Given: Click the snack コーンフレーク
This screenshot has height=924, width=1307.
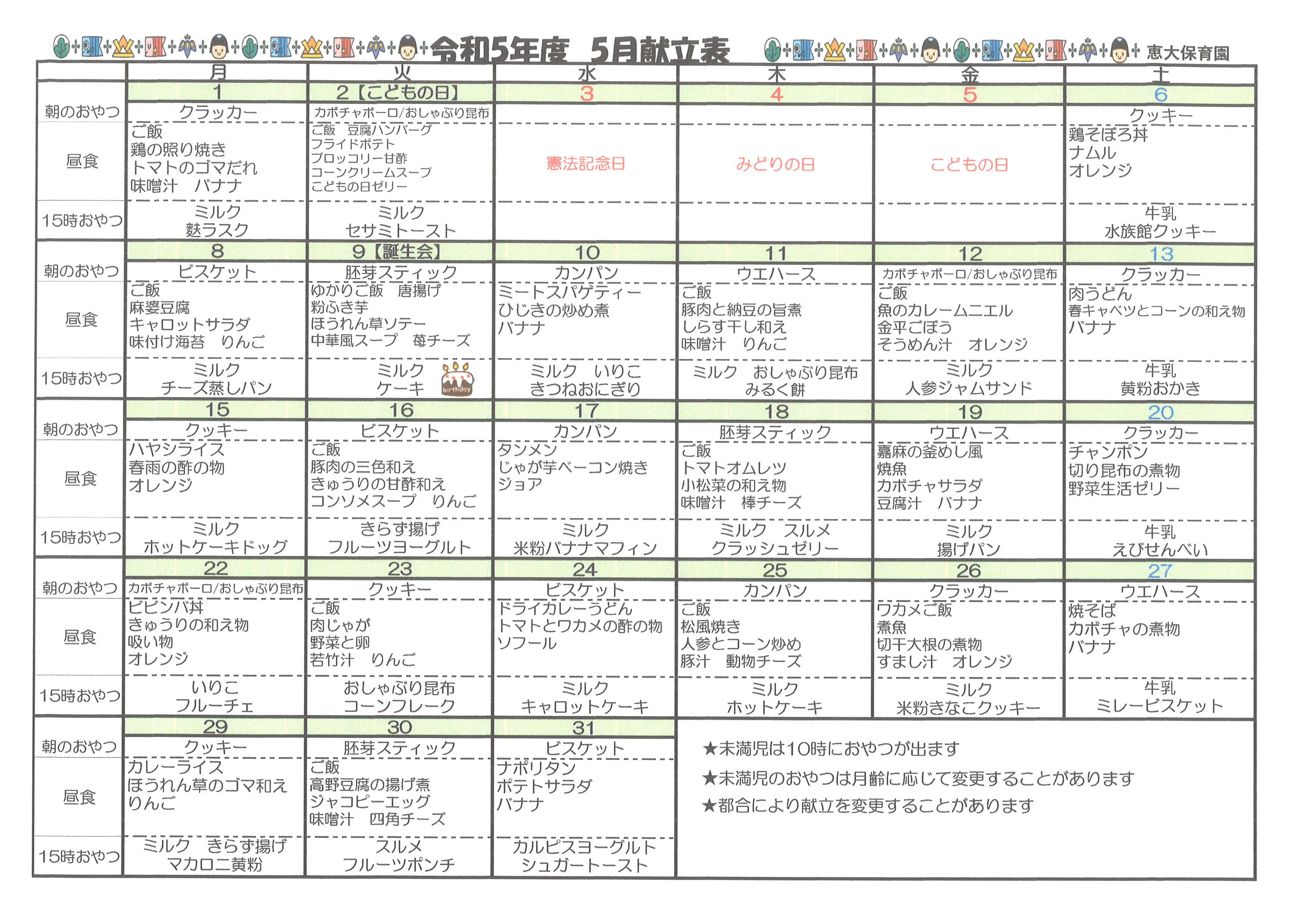Looking at the screenshot, I should pos(399,706).
